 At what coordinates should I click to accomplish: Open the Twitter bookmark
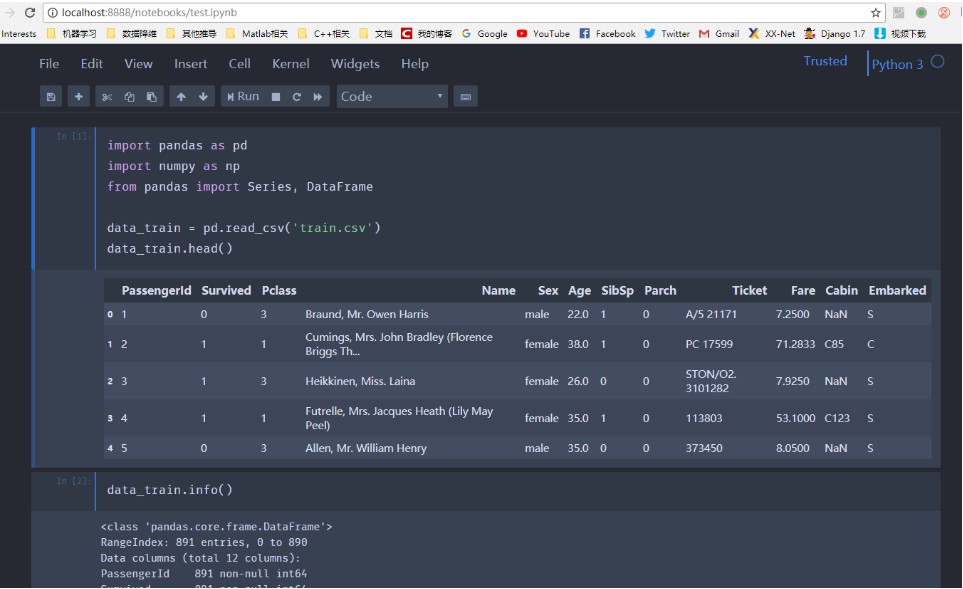click(x=667, y=34)
